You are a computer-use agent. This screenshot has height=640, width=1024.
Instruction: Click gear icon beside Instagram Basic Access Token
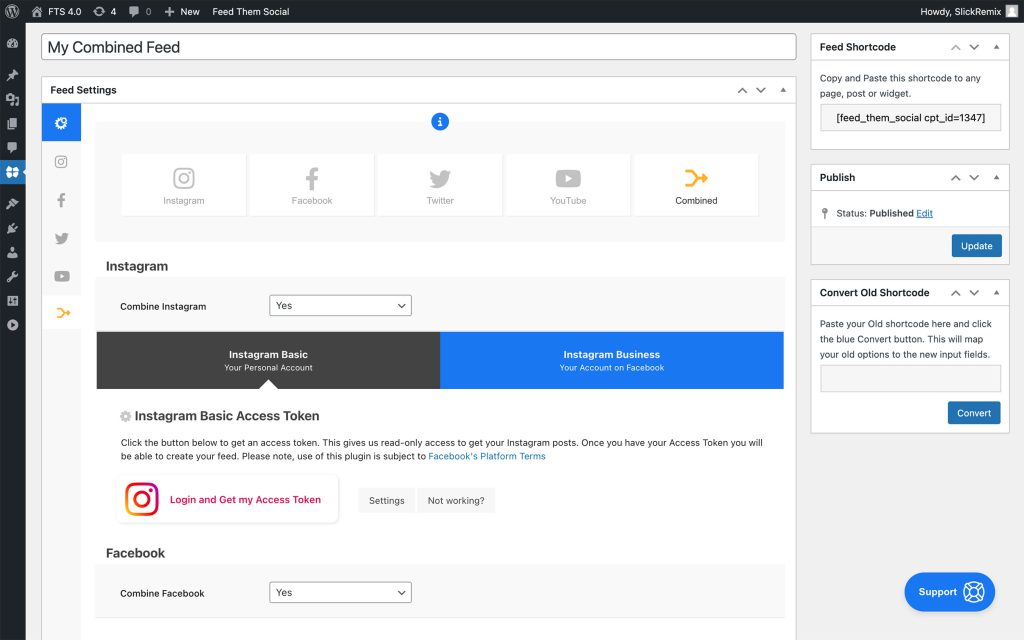(x=125, y=417)
